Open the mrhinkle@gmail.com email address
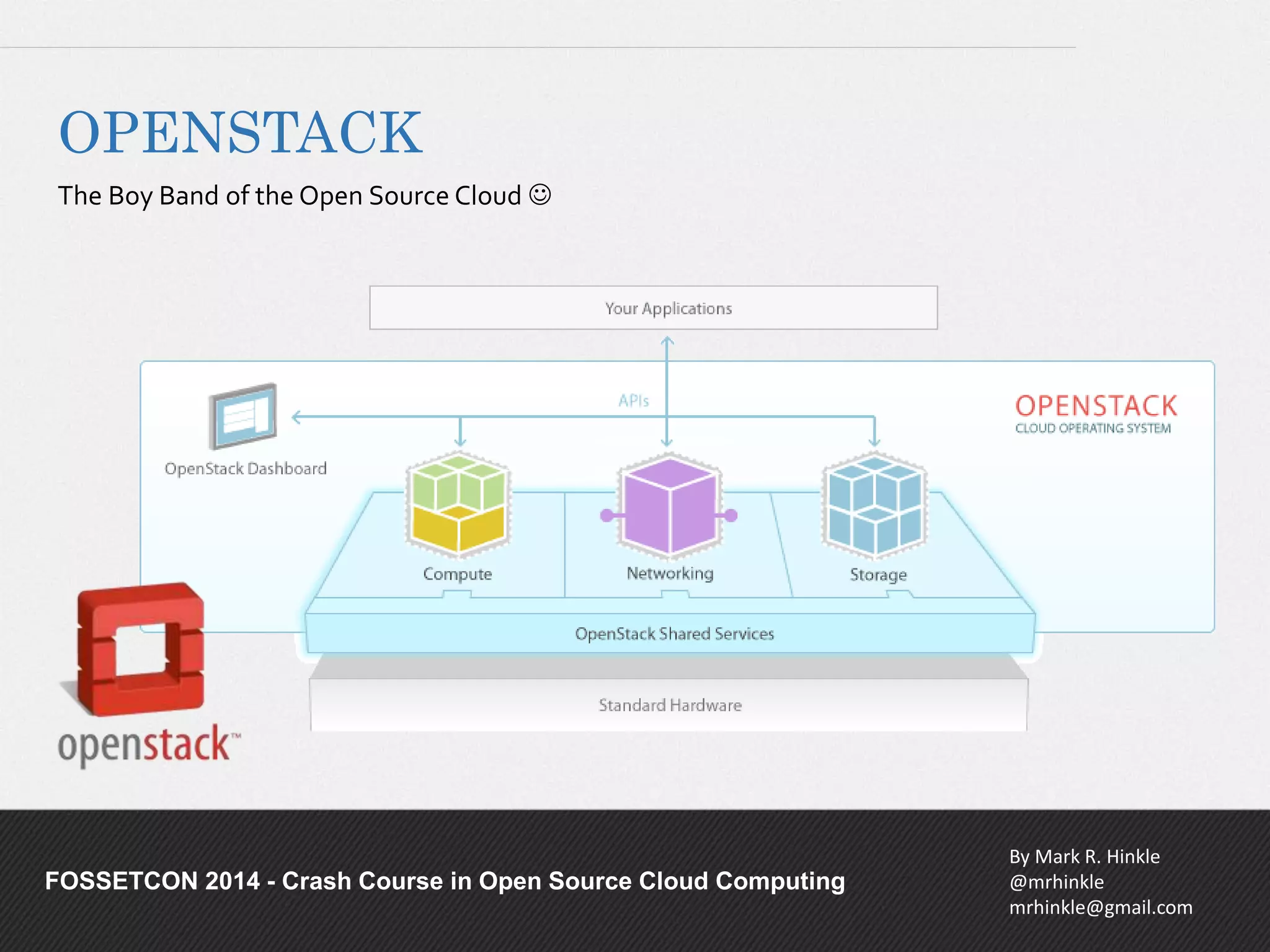Image resolution: width=1270 pixels, height=952 pixels. [1101, 907]
